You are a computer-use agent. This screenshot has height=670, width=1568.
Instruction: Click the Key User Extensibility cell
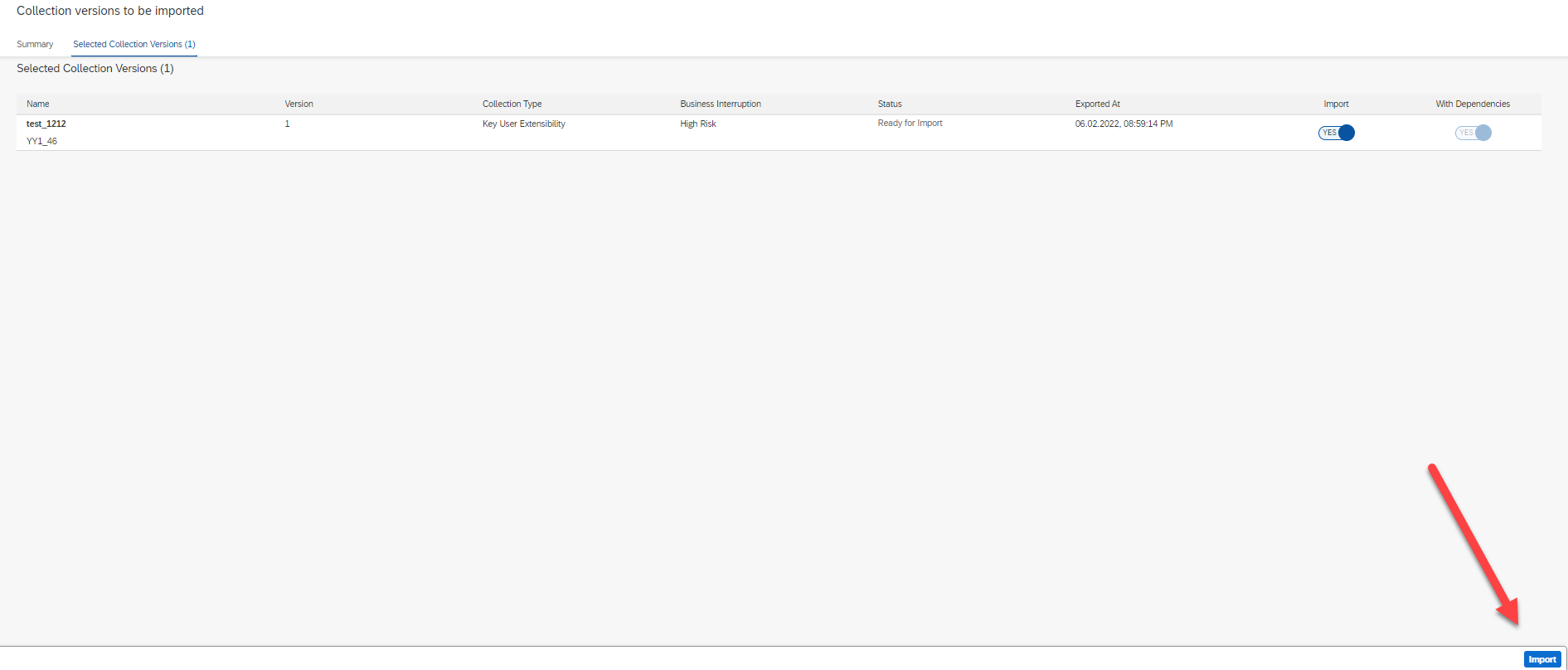pyautogui.click(x=523, y=124)
